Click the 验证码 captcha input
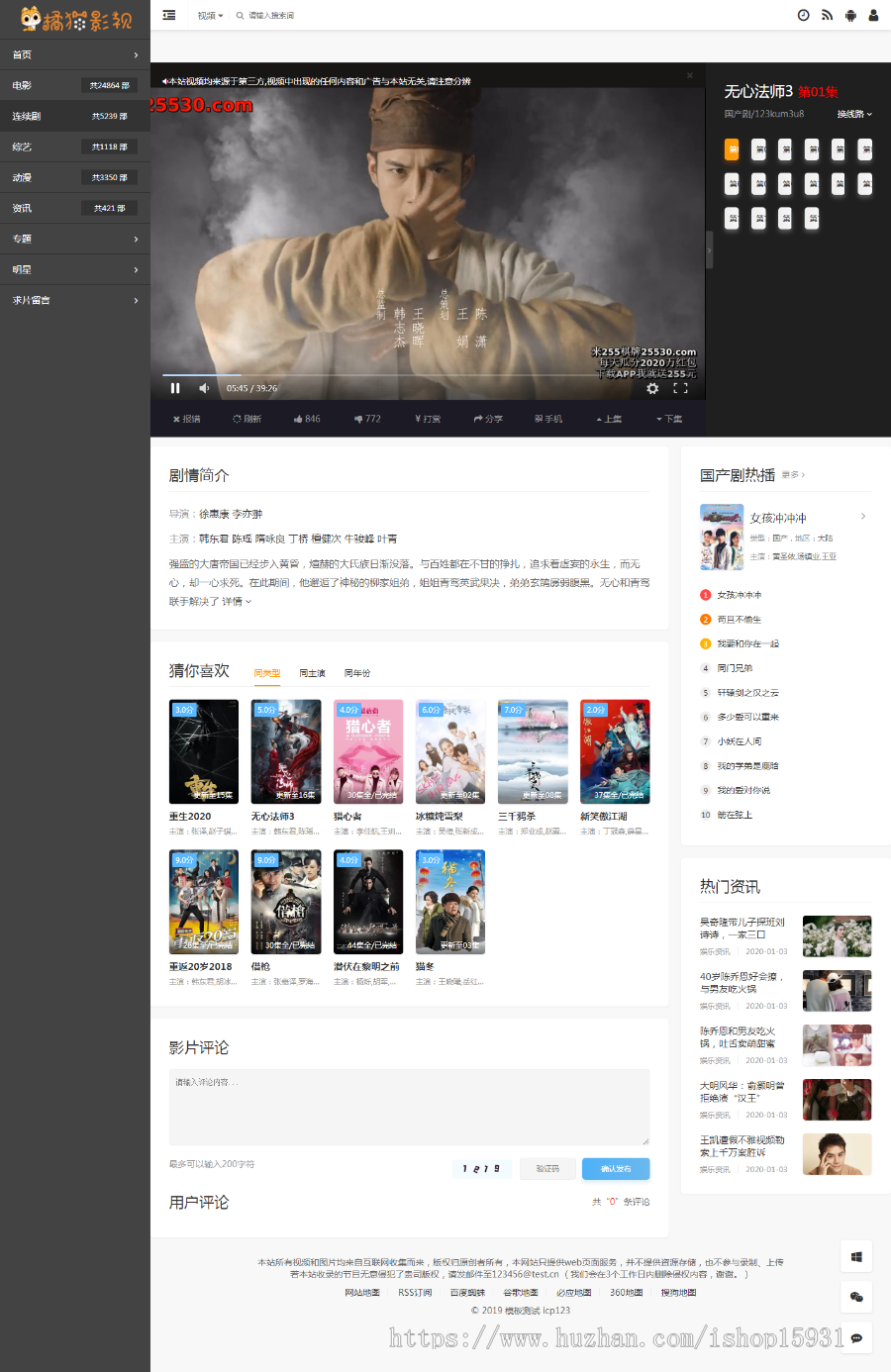The height and width of the screenshot is (1372, 891). 547,1169
